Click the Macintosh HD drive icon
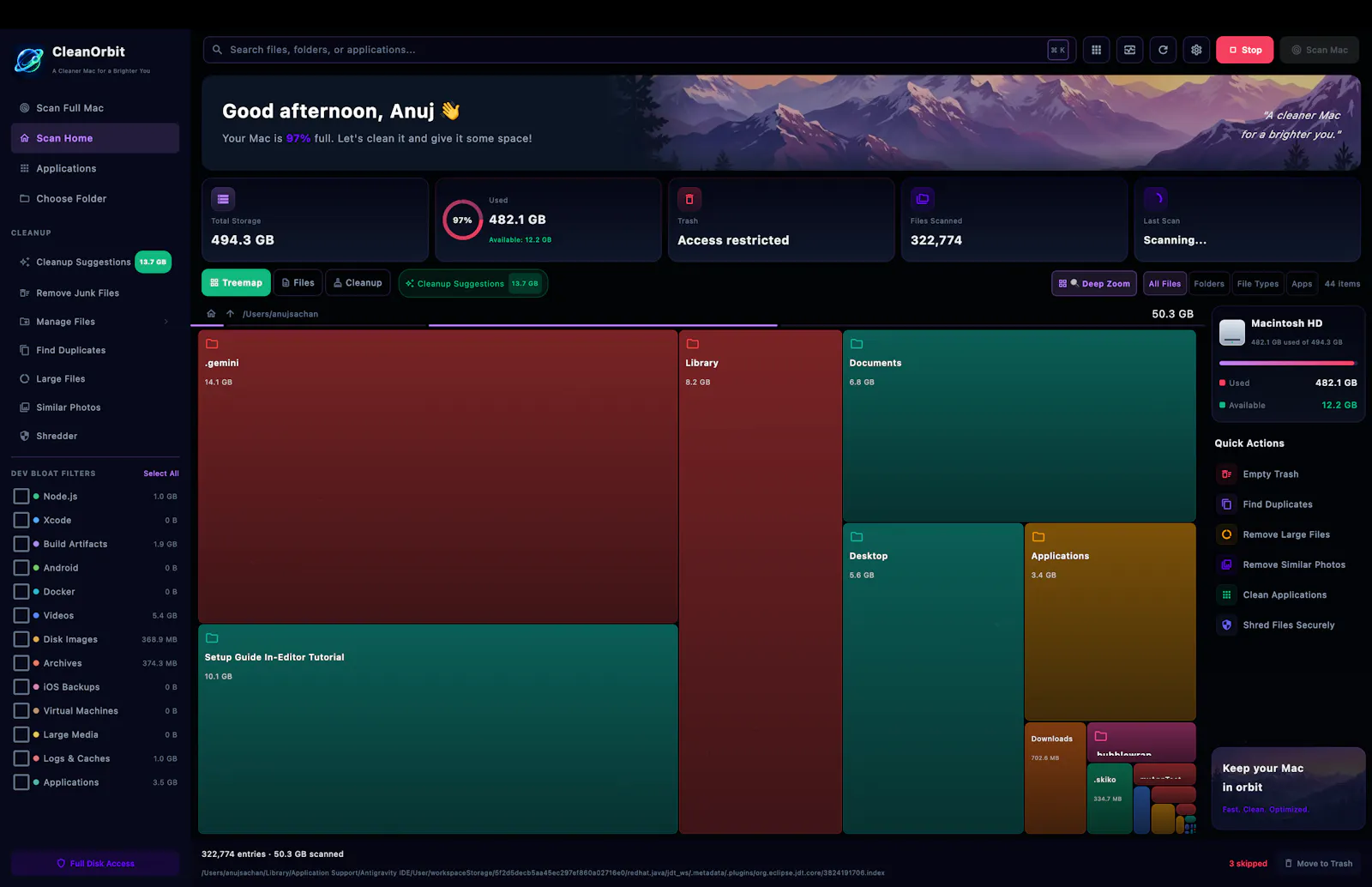 pyautogui.click(x=1232, y=332)
